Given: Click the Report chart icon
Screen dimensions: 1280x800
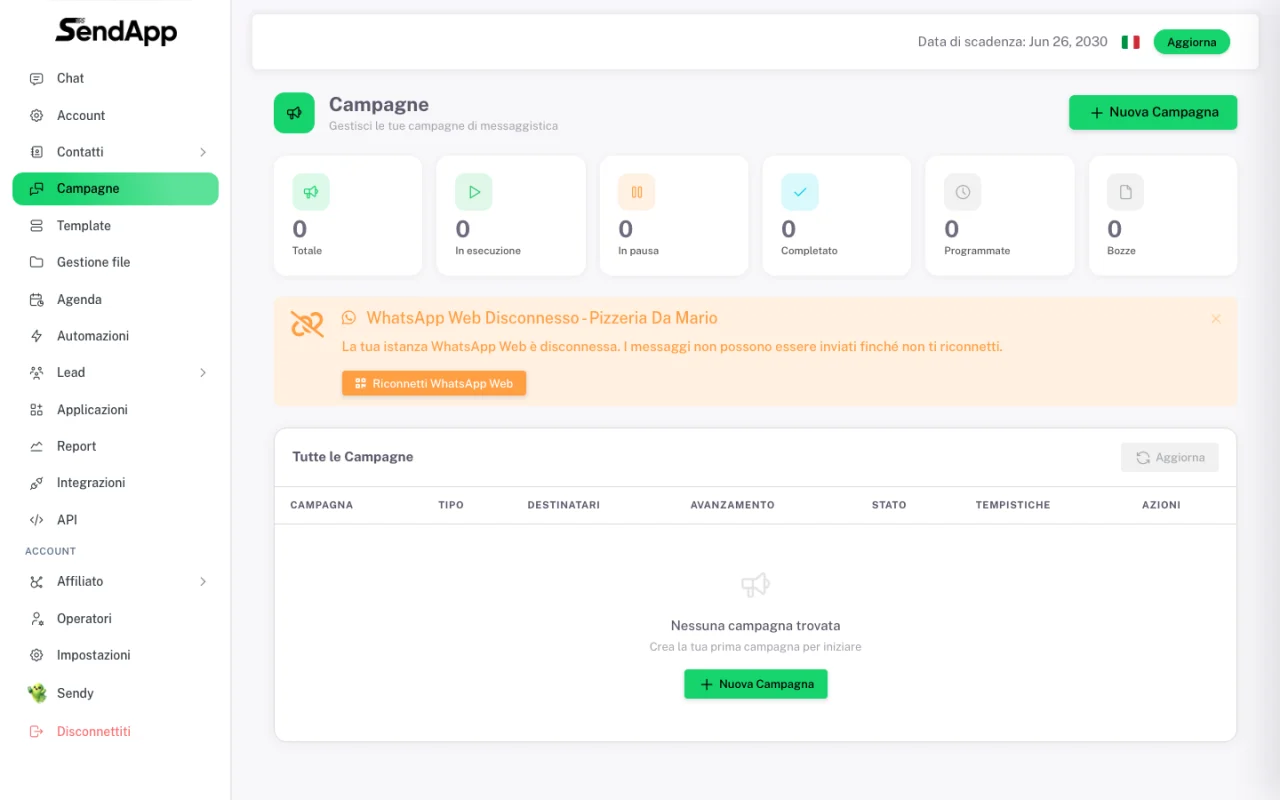Looking at the screenshot, I should (37, 446).
